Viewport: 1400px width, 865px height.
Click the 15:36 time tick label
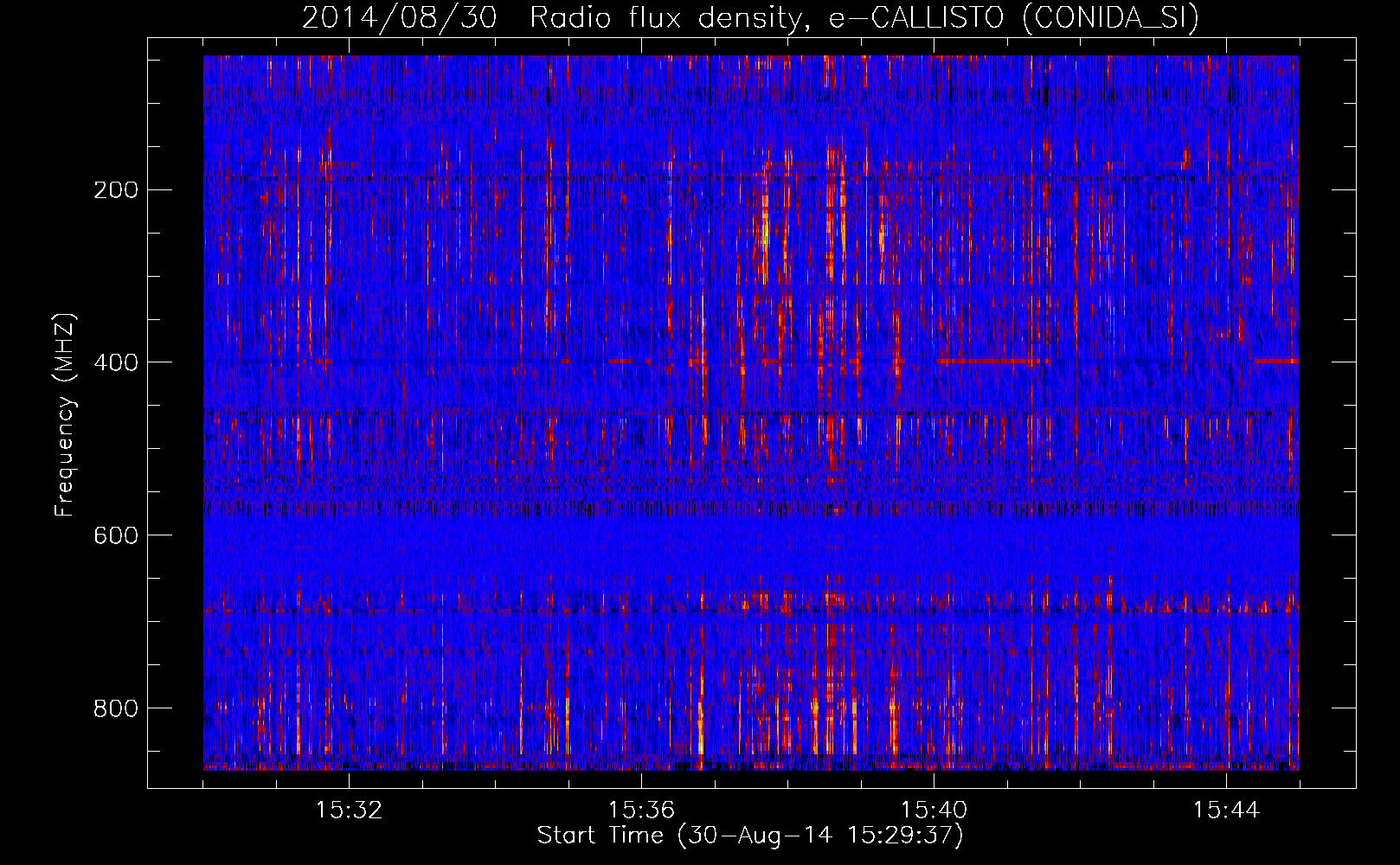641,811
